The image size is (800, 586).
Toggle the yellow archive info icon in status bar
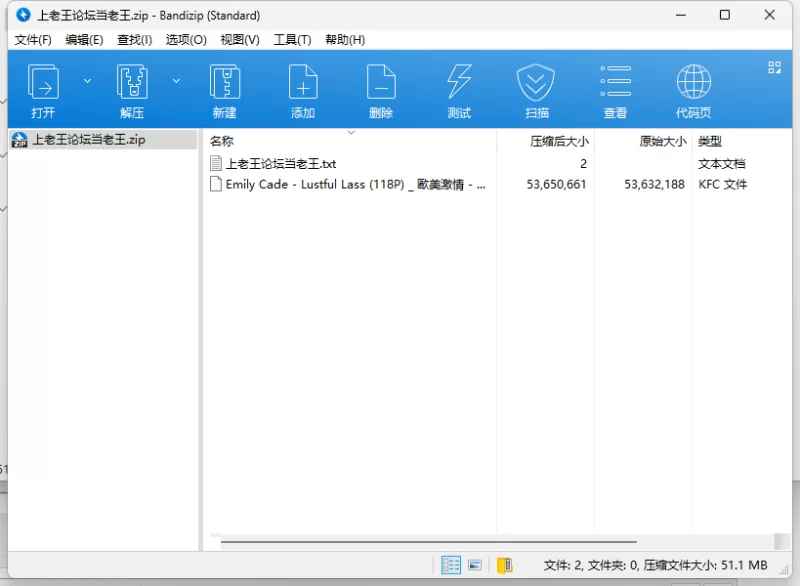(504, 565)
